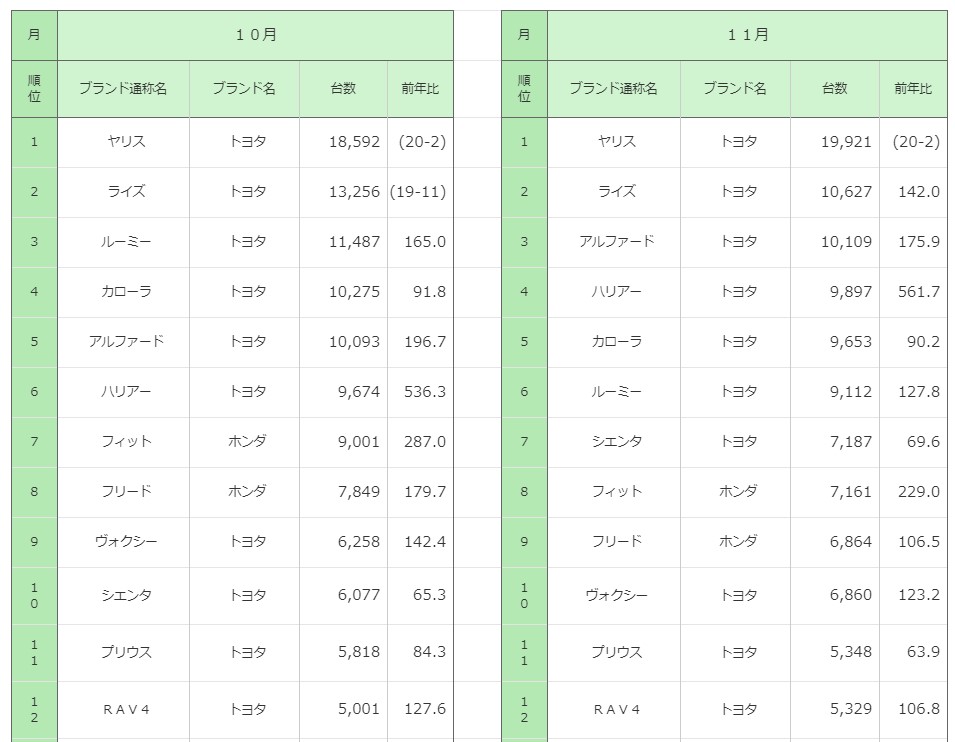The height and width of the screenshot is (742, 955).
Task: Click the (19-11) cell for ライズ
Action: click(x=419, y=191)
